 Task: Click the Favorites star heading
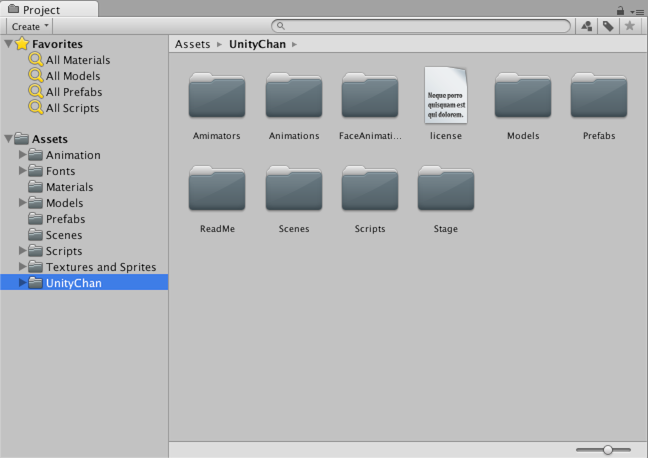[49, 44]
